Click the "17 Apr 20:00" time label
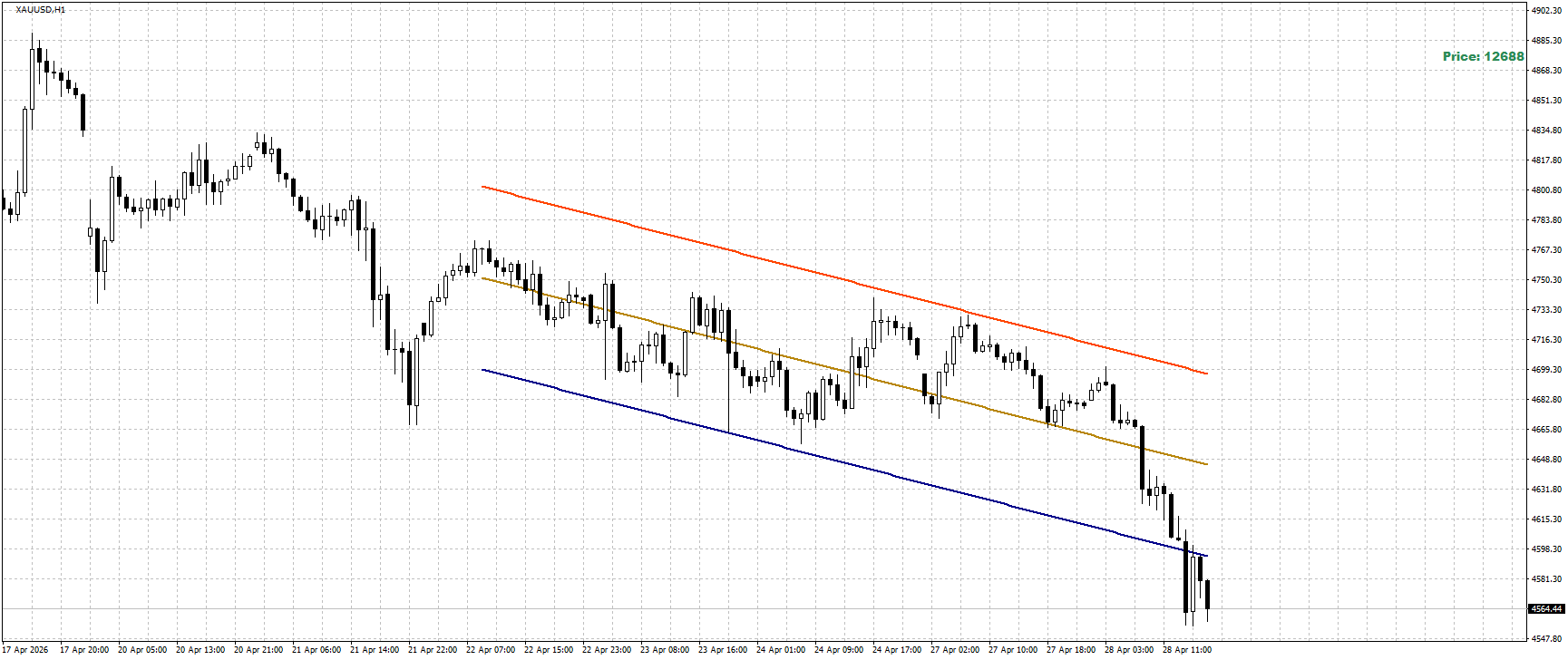 (x=84, y=650)
